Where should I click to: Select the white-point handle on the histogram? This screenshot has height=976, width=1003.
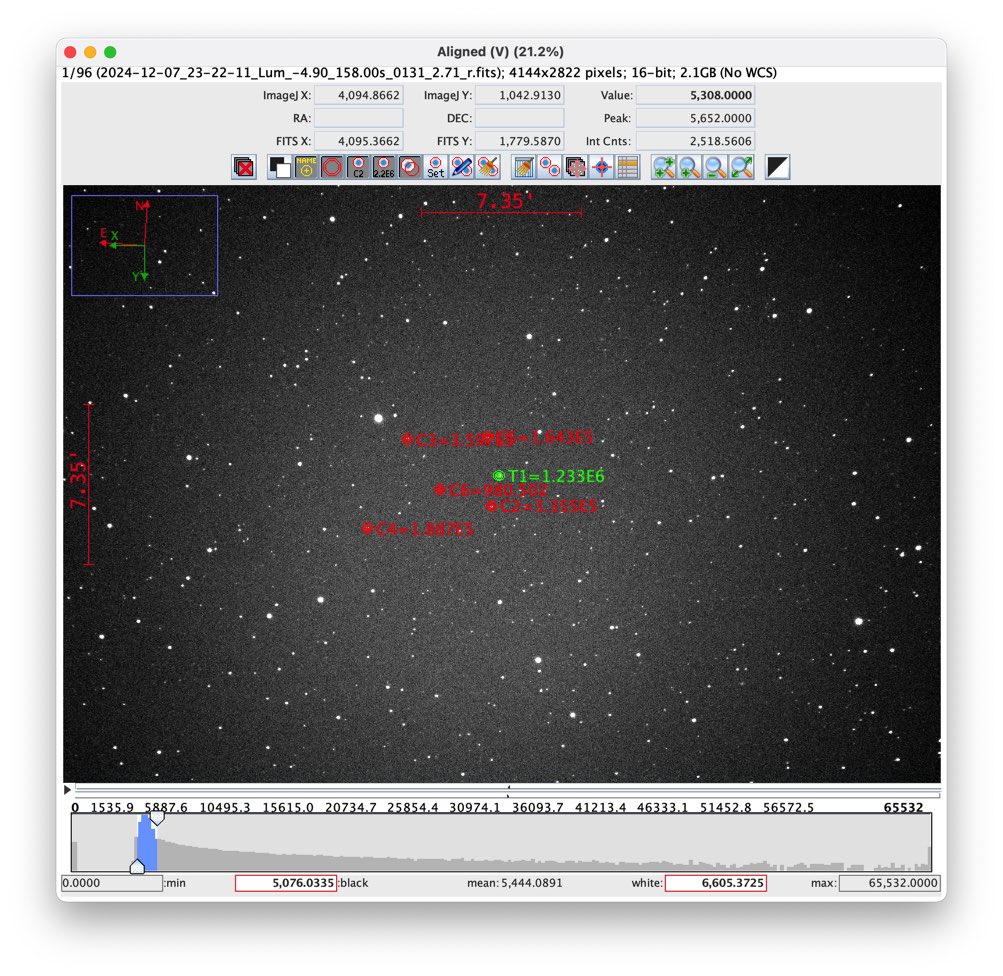pos(157,818)
